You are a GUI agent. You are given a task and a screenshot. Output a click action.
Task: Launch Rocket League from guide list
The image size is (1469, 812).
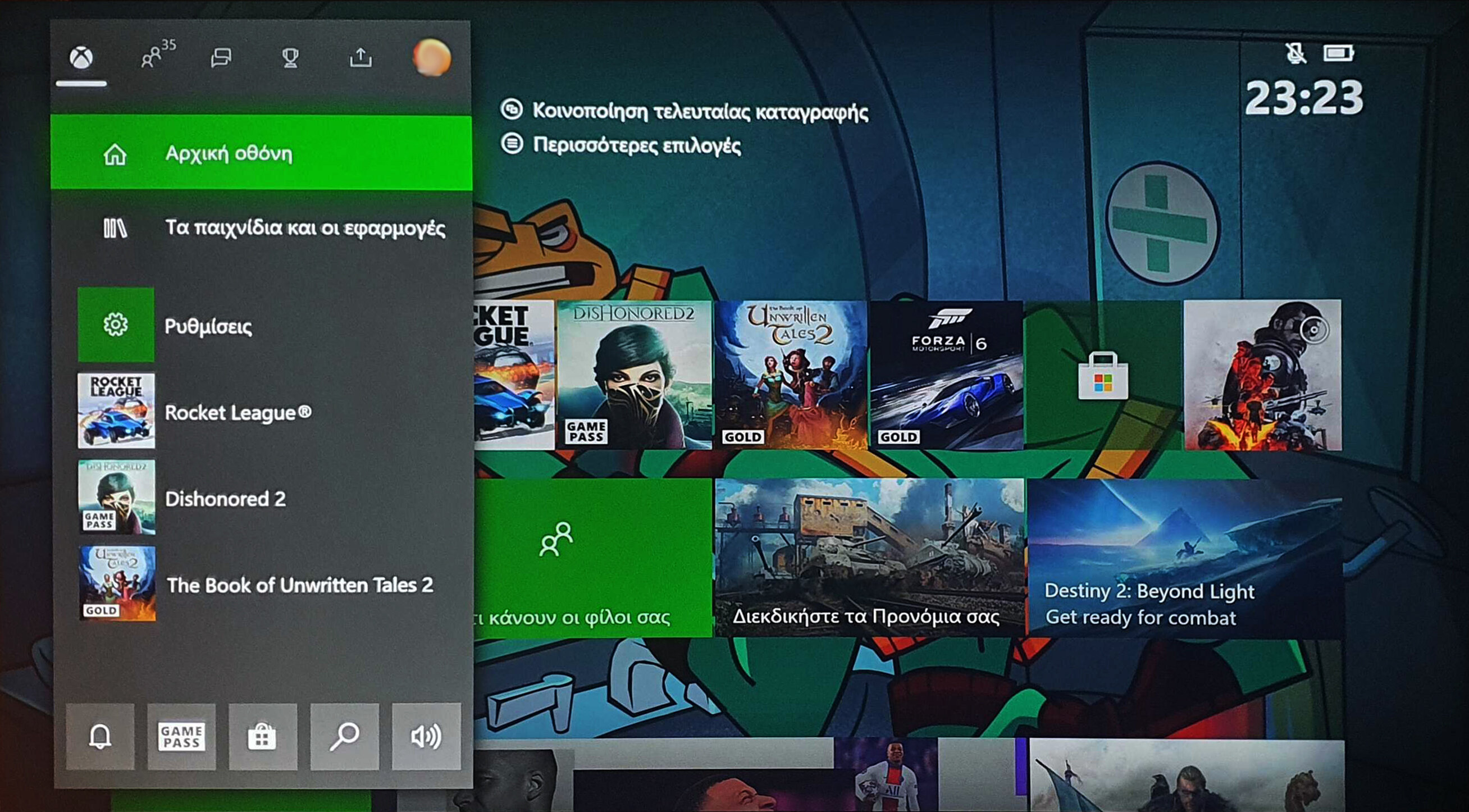pyautogui.click(x=261, y=411)
